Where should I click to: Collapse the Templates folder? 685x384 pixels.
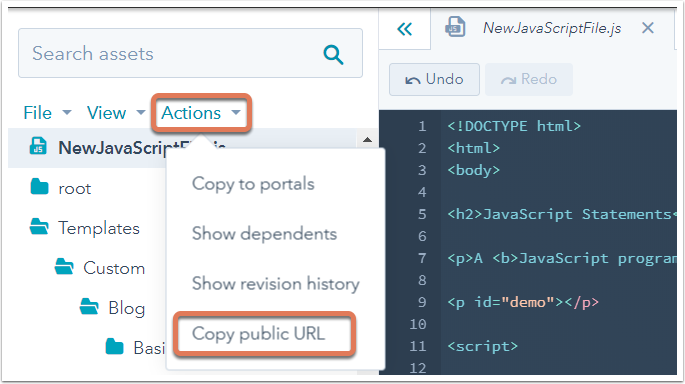(x=99, y=228)
